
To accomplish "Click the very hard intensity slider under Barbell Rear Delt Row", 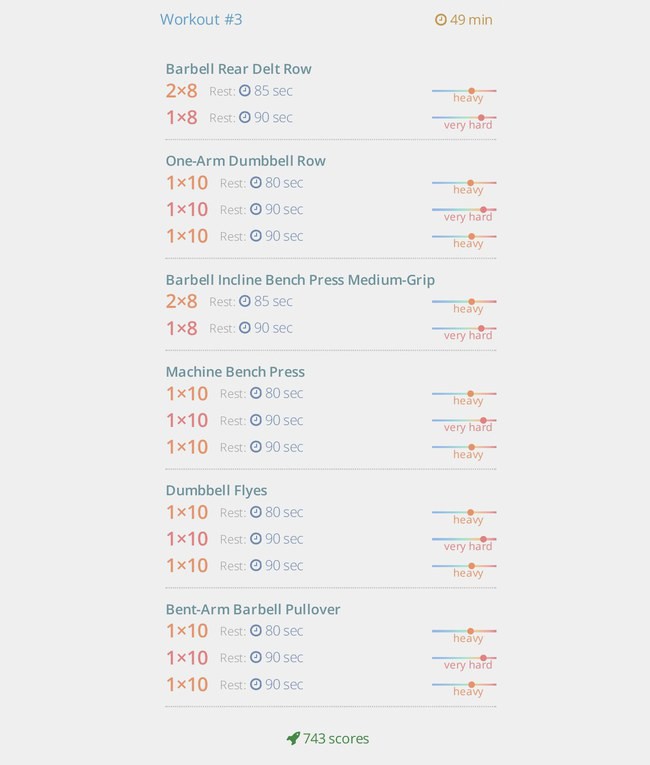I will (x=464, y=118).
